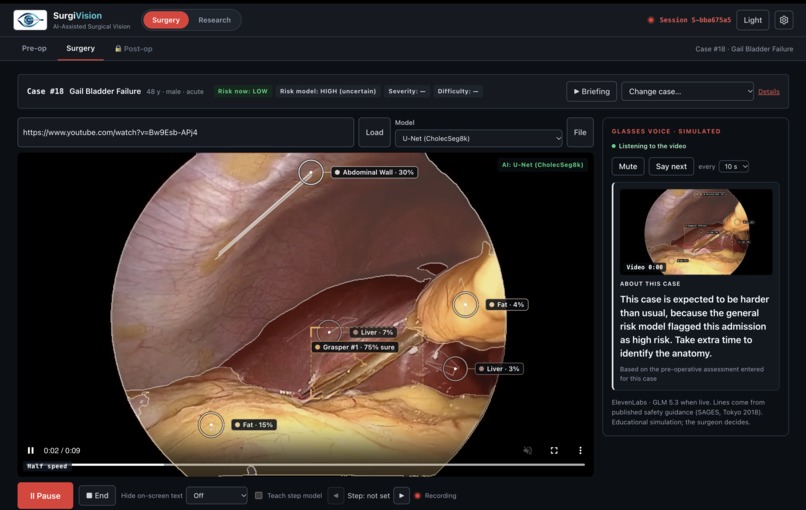Open the Pre-op tab
Image resolution: width=806 pixels, height=510 pixels.
[34, 48]
